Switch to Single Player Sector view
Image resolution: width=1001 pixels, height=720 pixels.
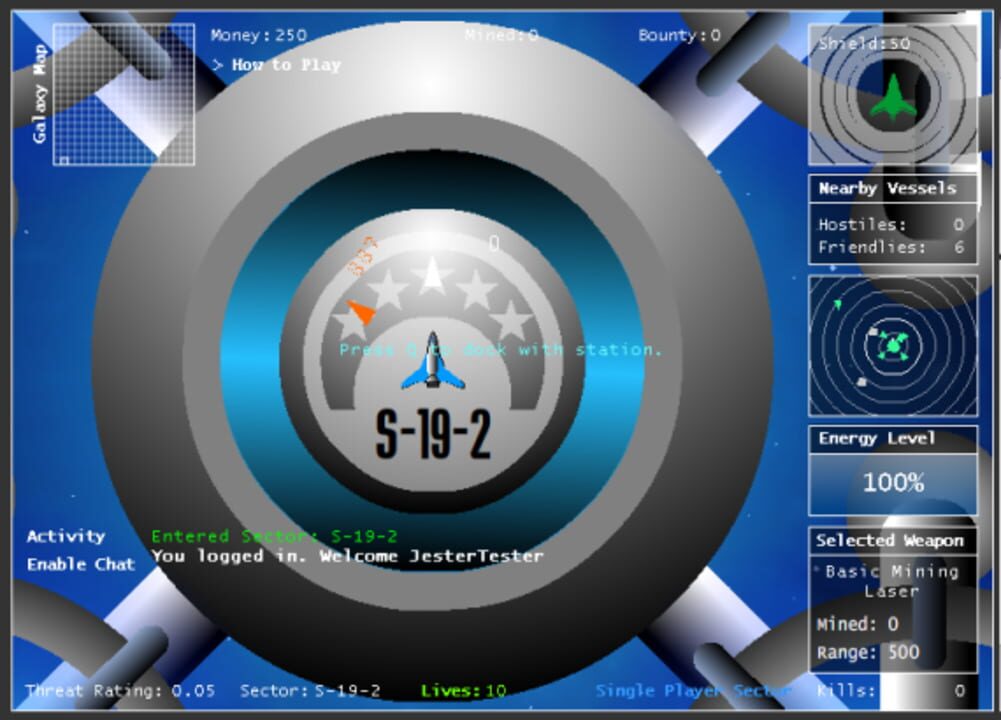point(694,690)
